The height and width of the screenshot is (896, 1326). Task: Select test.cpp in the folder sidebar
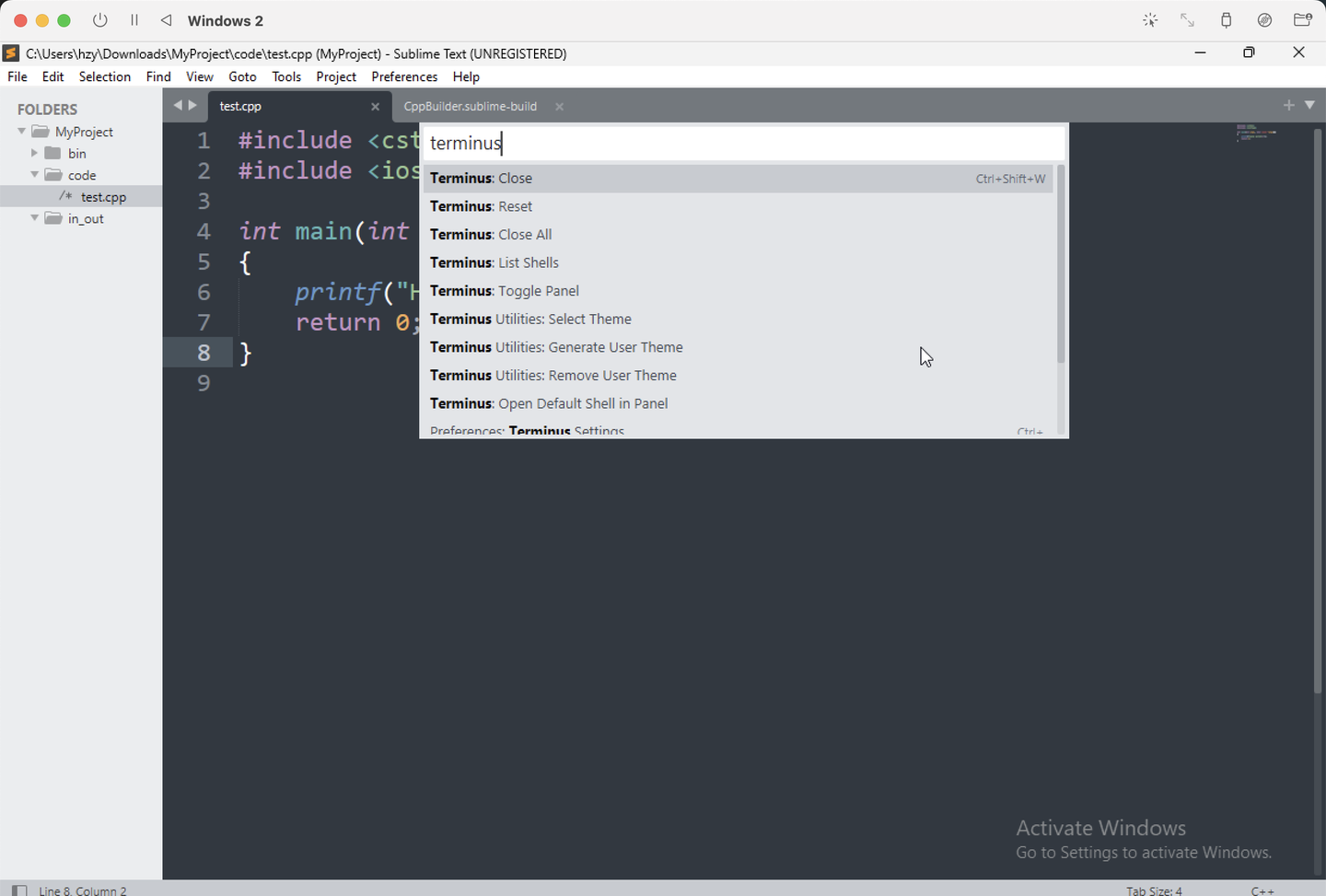pyautogui.click(x=103, y=196)
